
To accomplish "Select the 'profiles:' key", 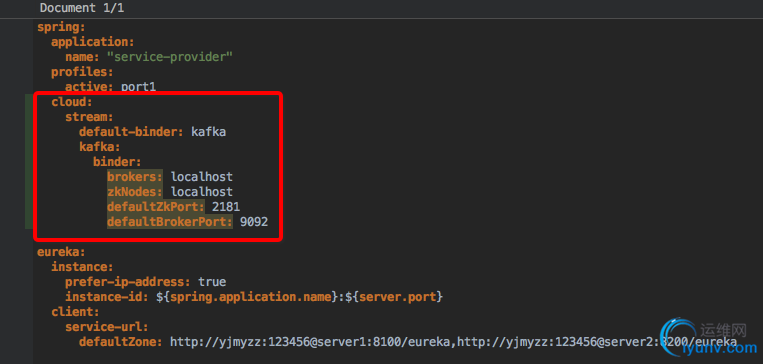I will 82,72.
